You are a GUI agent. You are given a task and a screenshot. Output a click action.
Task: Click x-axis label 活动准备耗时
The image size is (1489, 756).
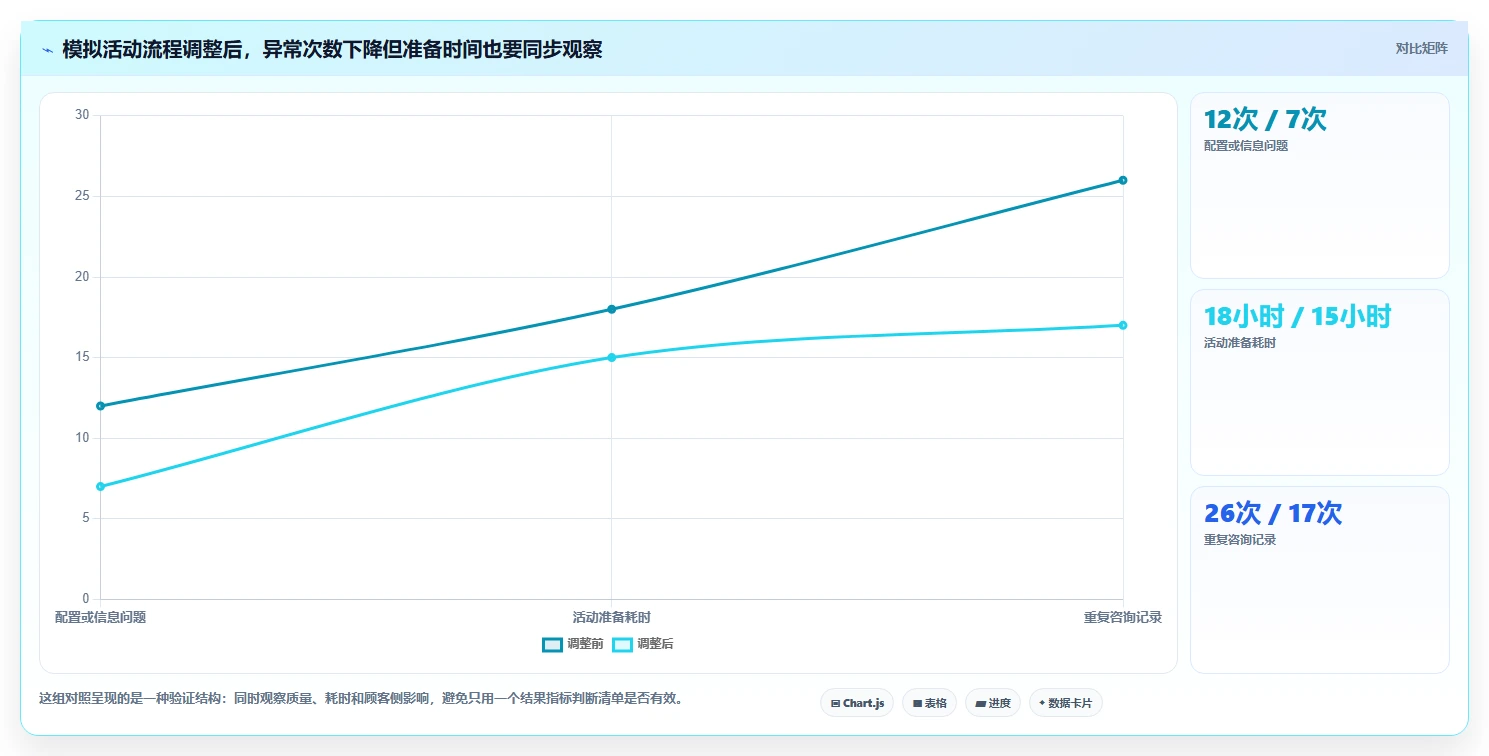(611, 617)
